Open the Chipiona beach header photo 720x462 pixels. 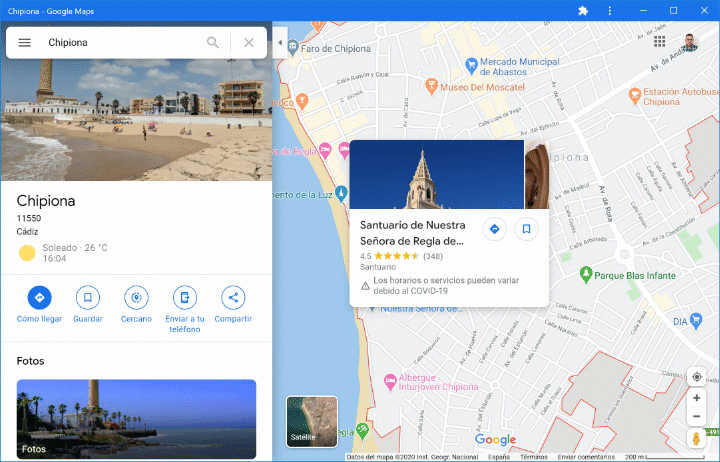[136, 119]
